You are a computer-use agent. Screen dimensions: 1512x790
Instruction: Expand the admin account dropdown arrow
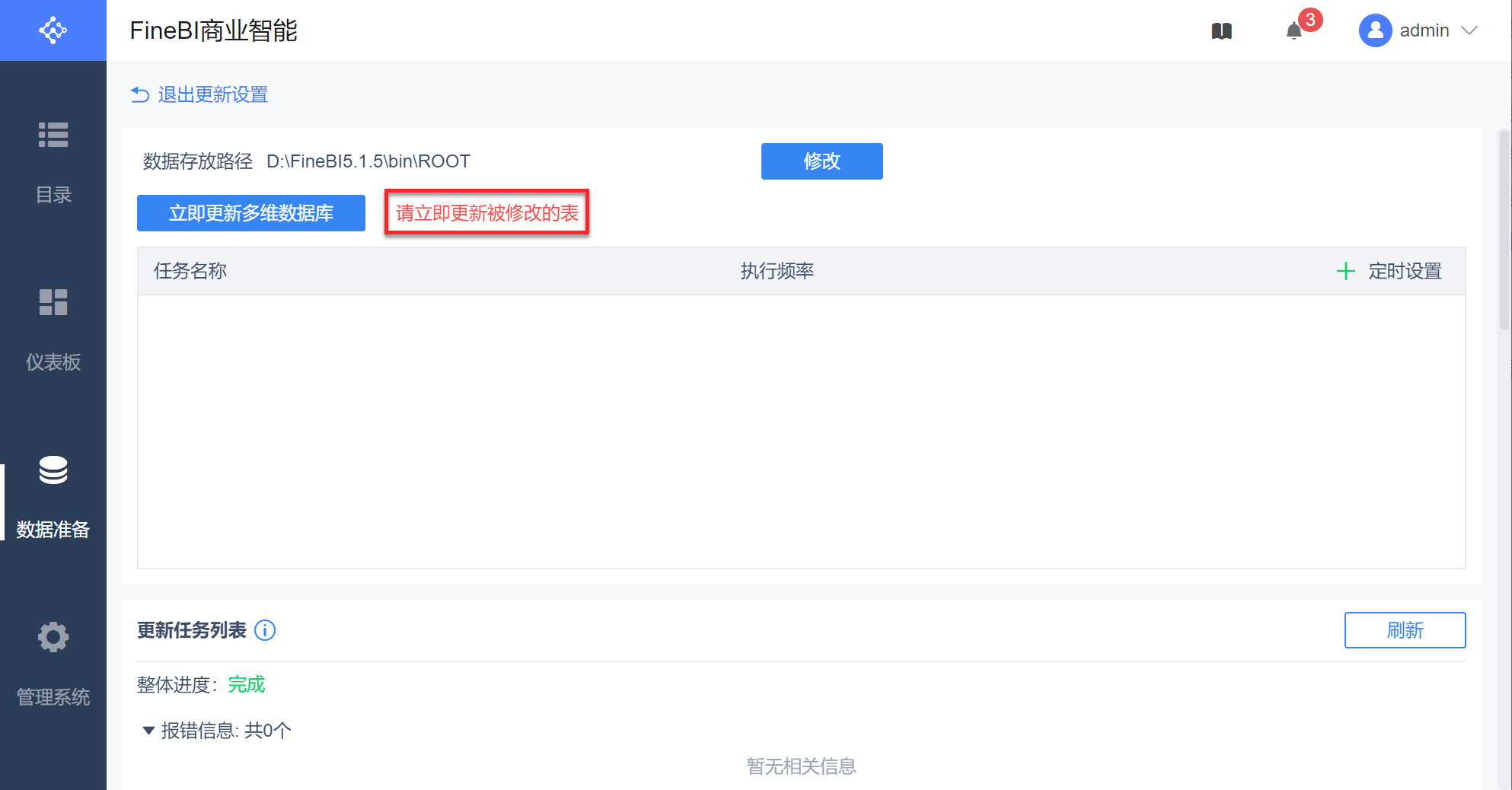(x=1469, y=30)
